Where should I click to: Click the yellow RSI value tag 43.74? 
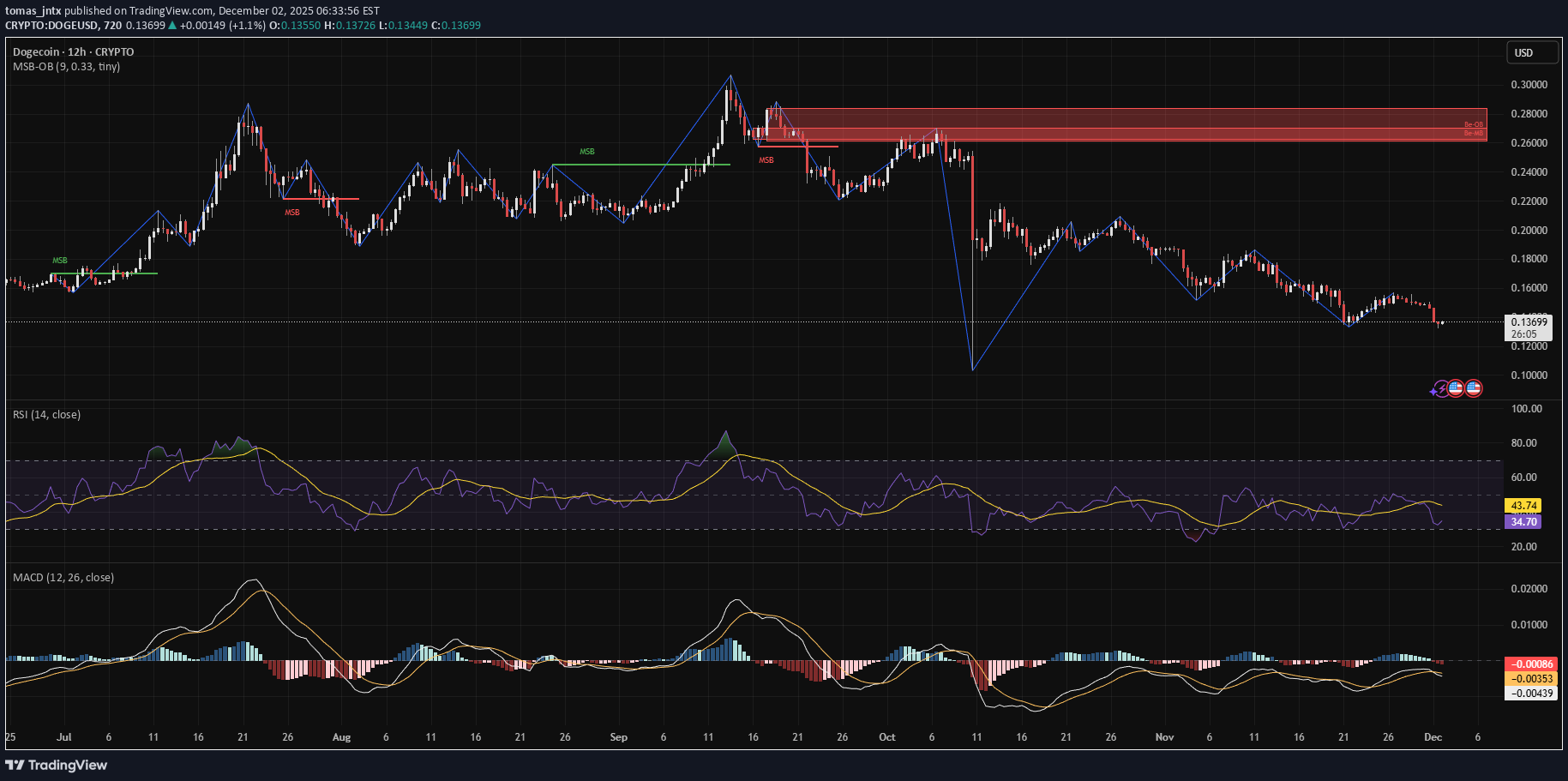click(x=1523, y=506)
